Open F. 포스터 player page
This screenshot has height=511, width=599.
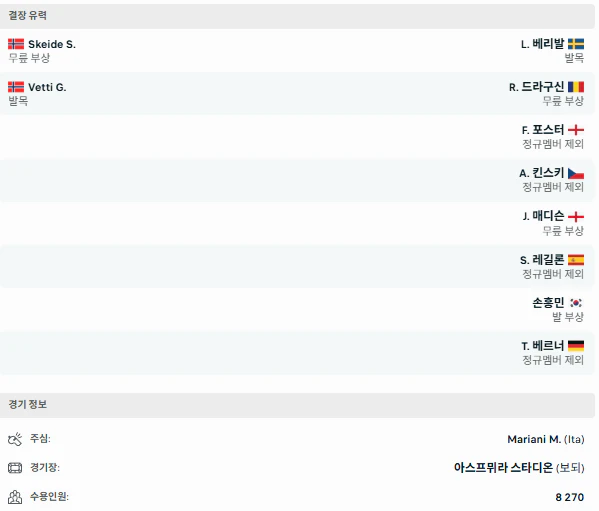(x=543, y=130)
